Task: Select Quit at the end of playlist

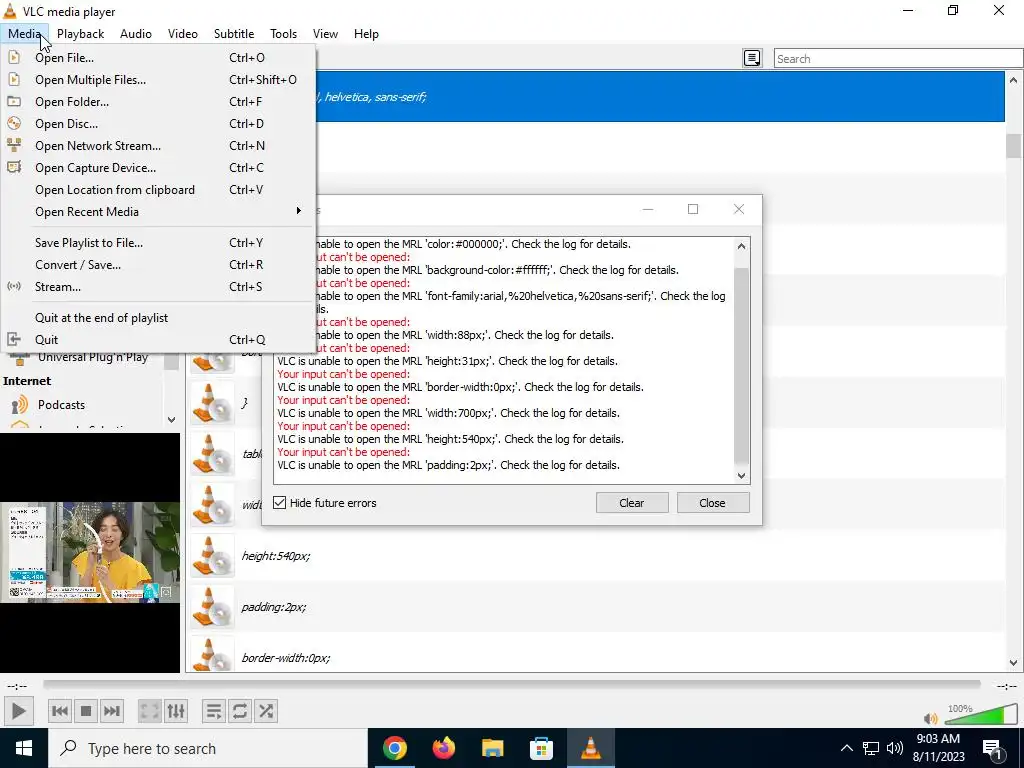Action: (159, 317)
